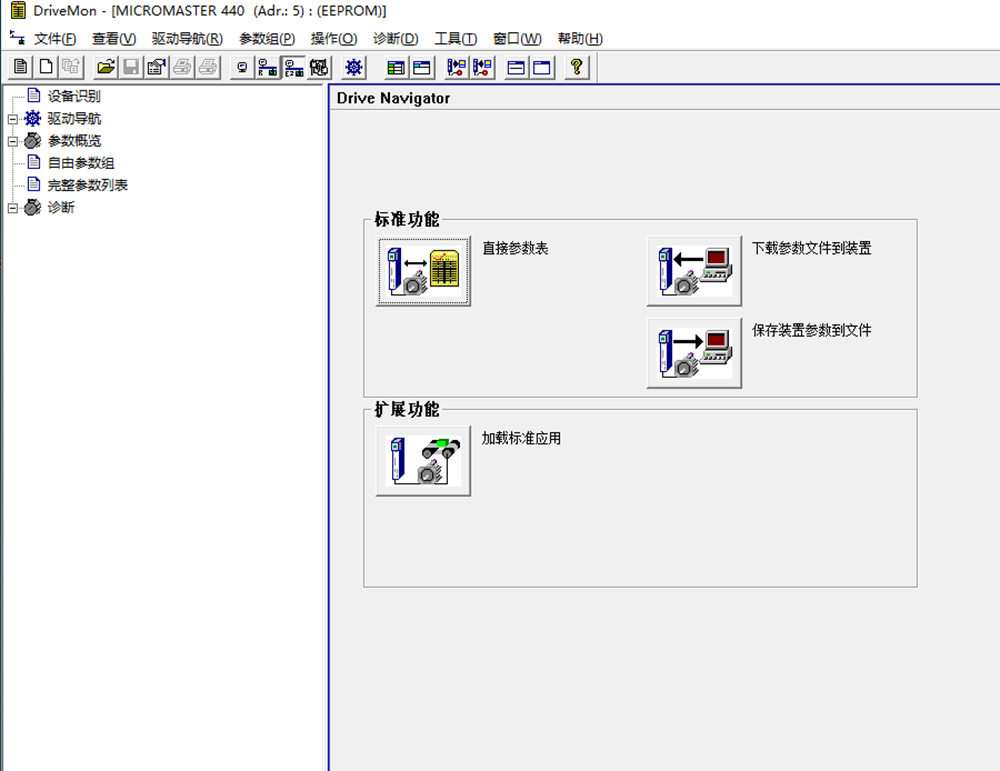Viewport: 1000px width, 771px height.
Task: Click the 保存装置参数到文件 save icon button
Action: [694, 353]
